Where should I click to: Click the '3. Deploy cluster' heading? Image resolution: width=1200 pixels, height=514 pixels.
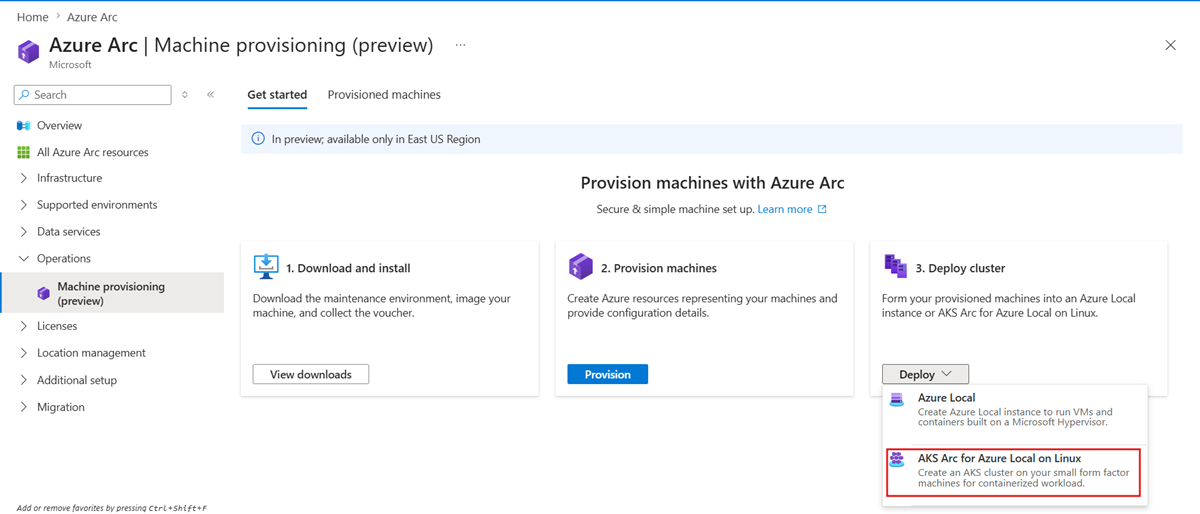[960, 268]
